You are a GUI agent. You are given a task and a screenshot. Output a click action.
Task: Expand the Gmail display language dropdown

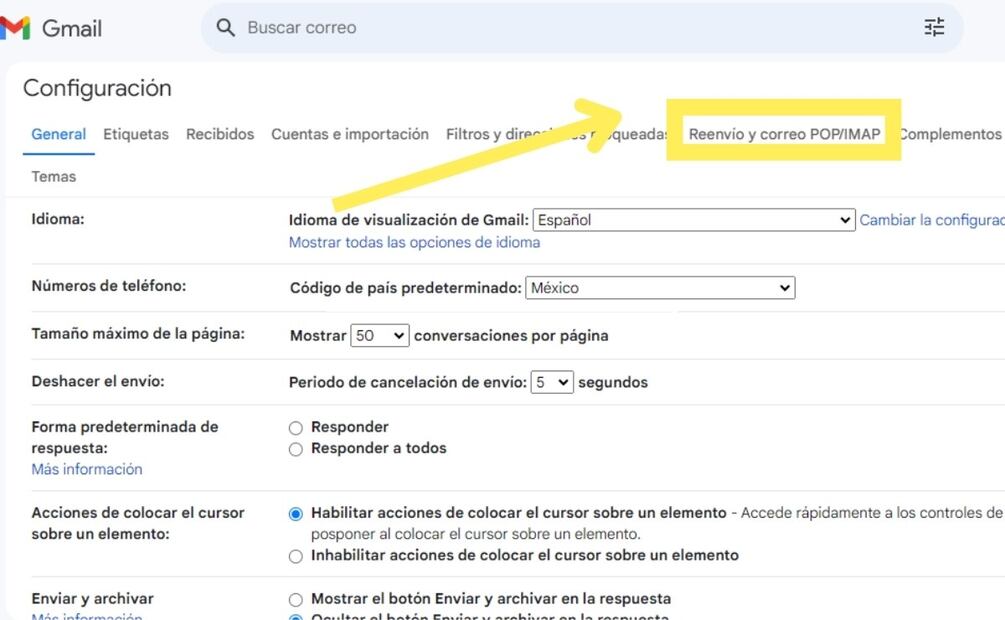pyautogui.click(x=692, y=220)
